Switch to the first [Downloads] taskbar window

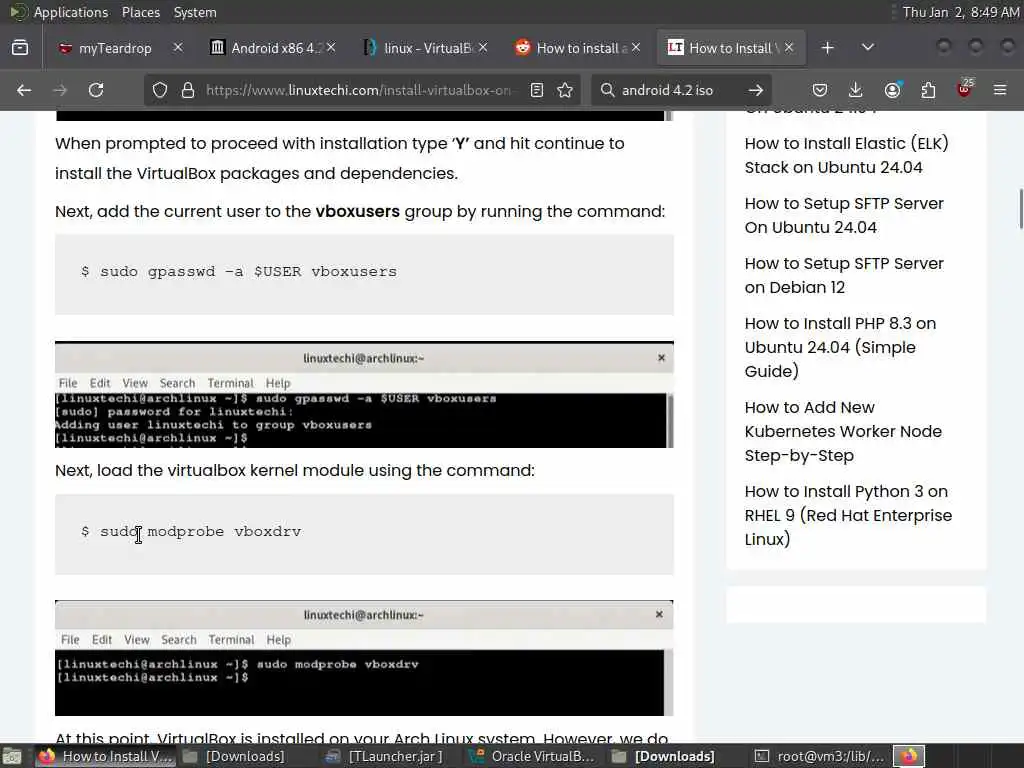(234, 756)
